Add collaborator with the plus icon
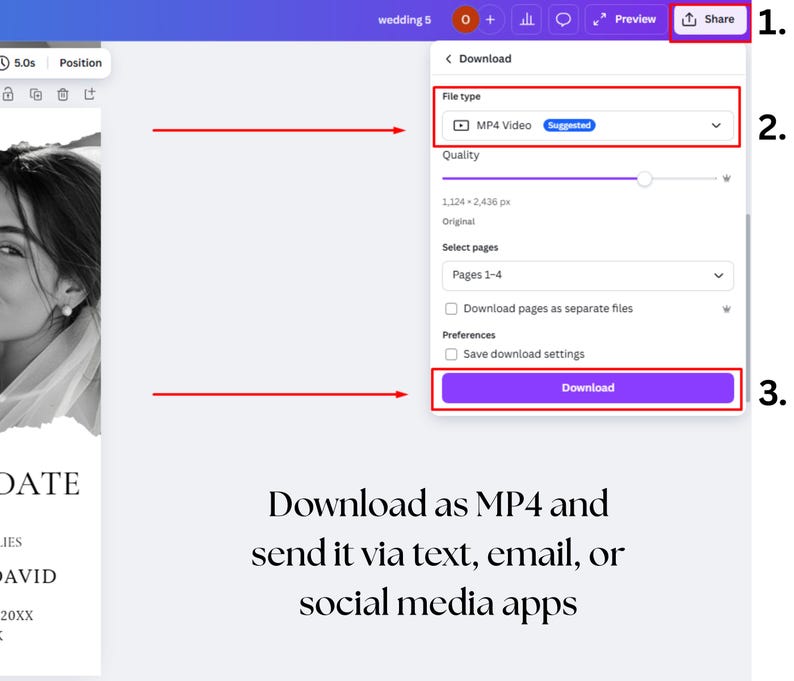794x681 pixels. pyautogui.click(x=490, y=20)
